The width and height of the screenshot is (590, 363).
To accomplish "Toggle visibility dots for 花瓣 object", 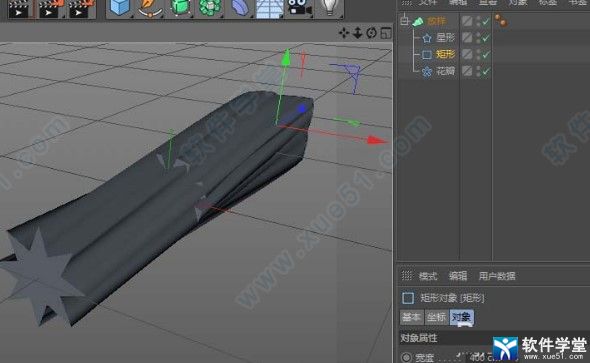I will click(478, 71).
